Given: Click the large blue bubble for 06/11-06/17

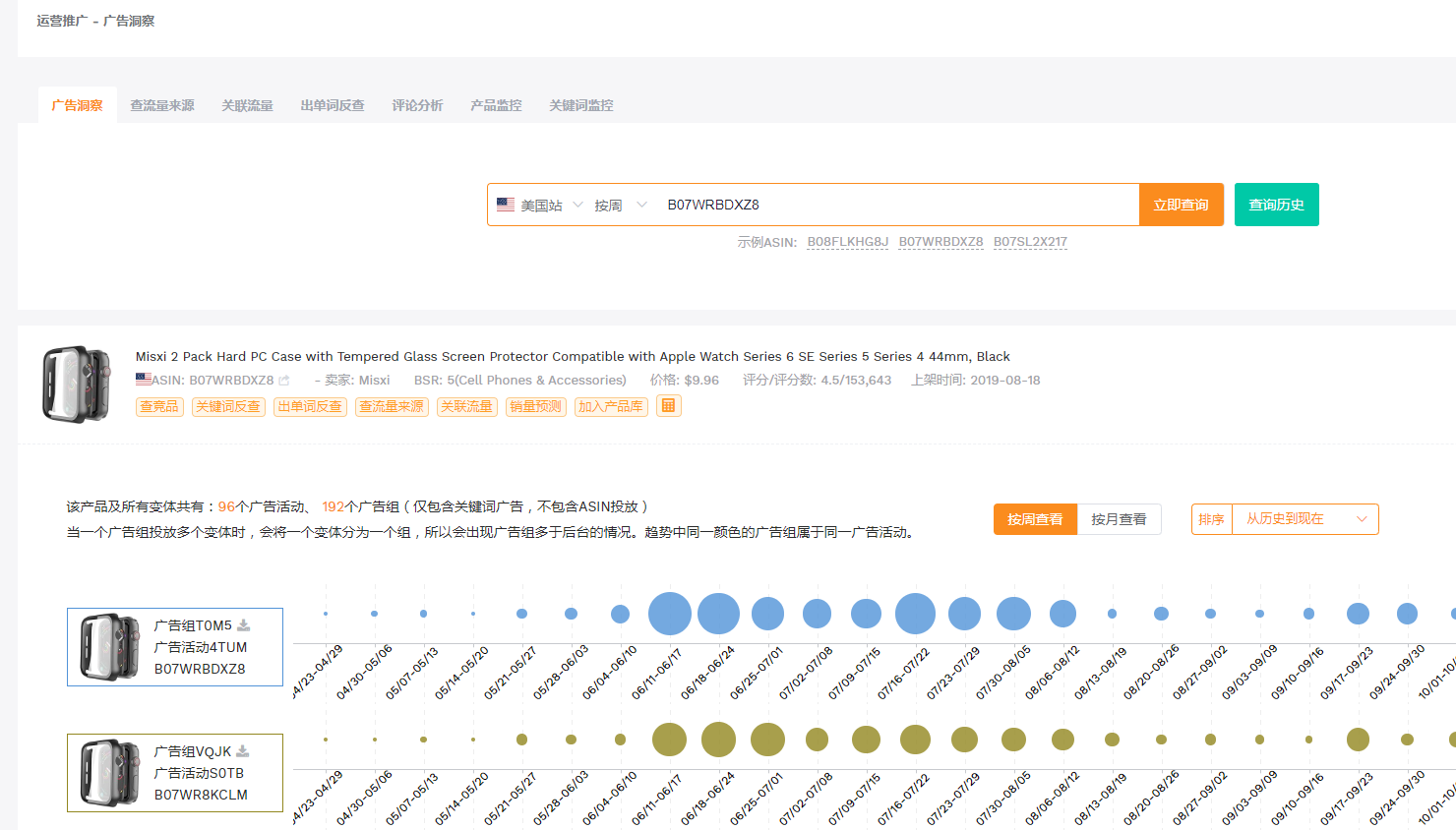Looking at the screenshot, I should (x=670, y=614).
